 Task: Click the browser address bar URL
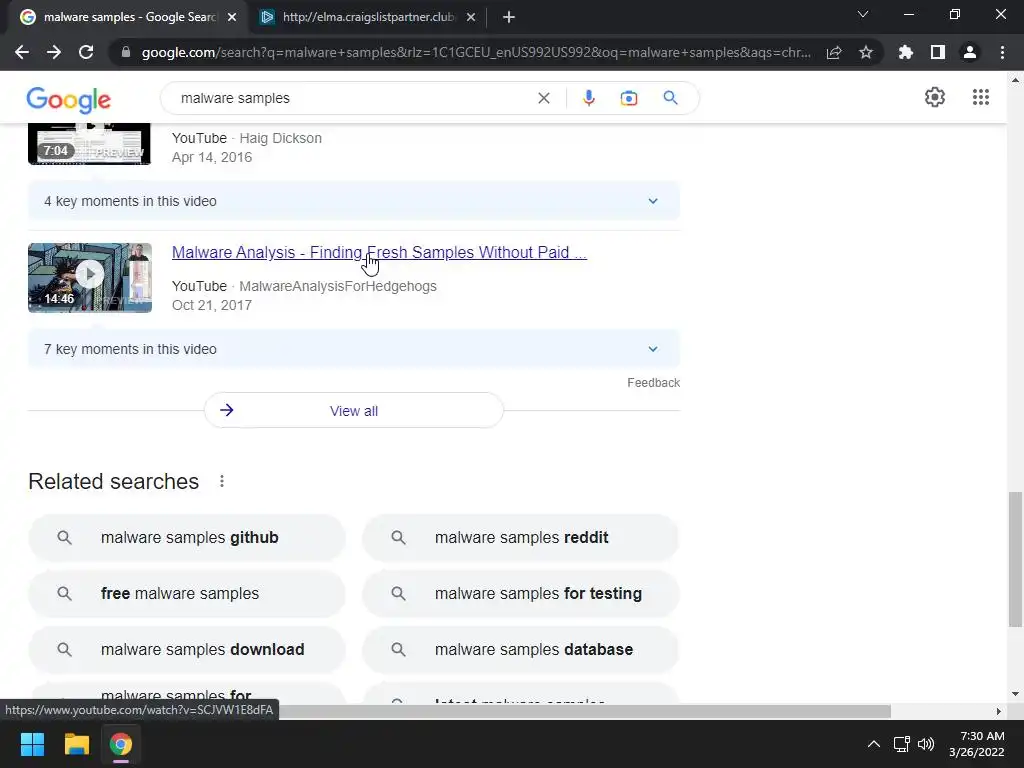(476, 52)
